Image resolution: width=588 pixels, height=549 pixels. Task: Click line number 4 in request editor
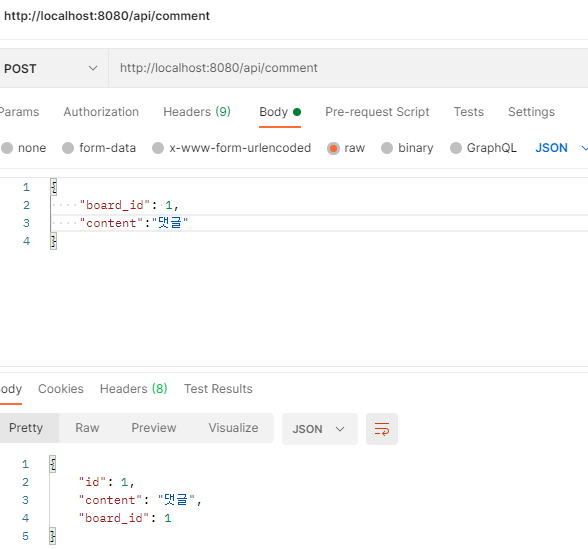pos(26,241)
